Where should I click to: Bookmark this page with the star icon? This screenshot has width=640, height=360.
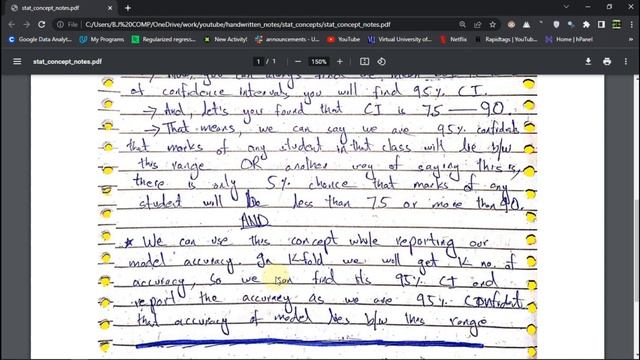[493, 24]
